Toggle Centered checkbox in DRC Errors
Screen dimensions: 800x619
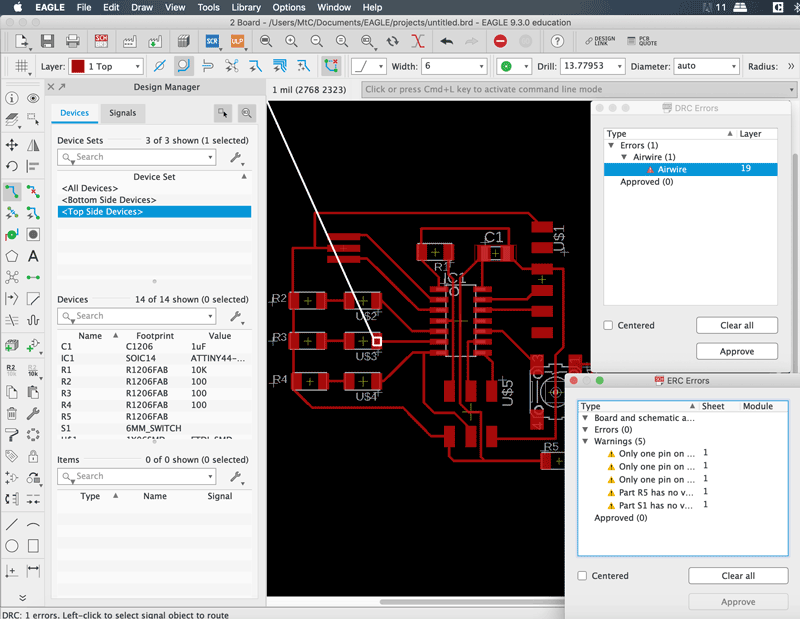click(609, 325)
